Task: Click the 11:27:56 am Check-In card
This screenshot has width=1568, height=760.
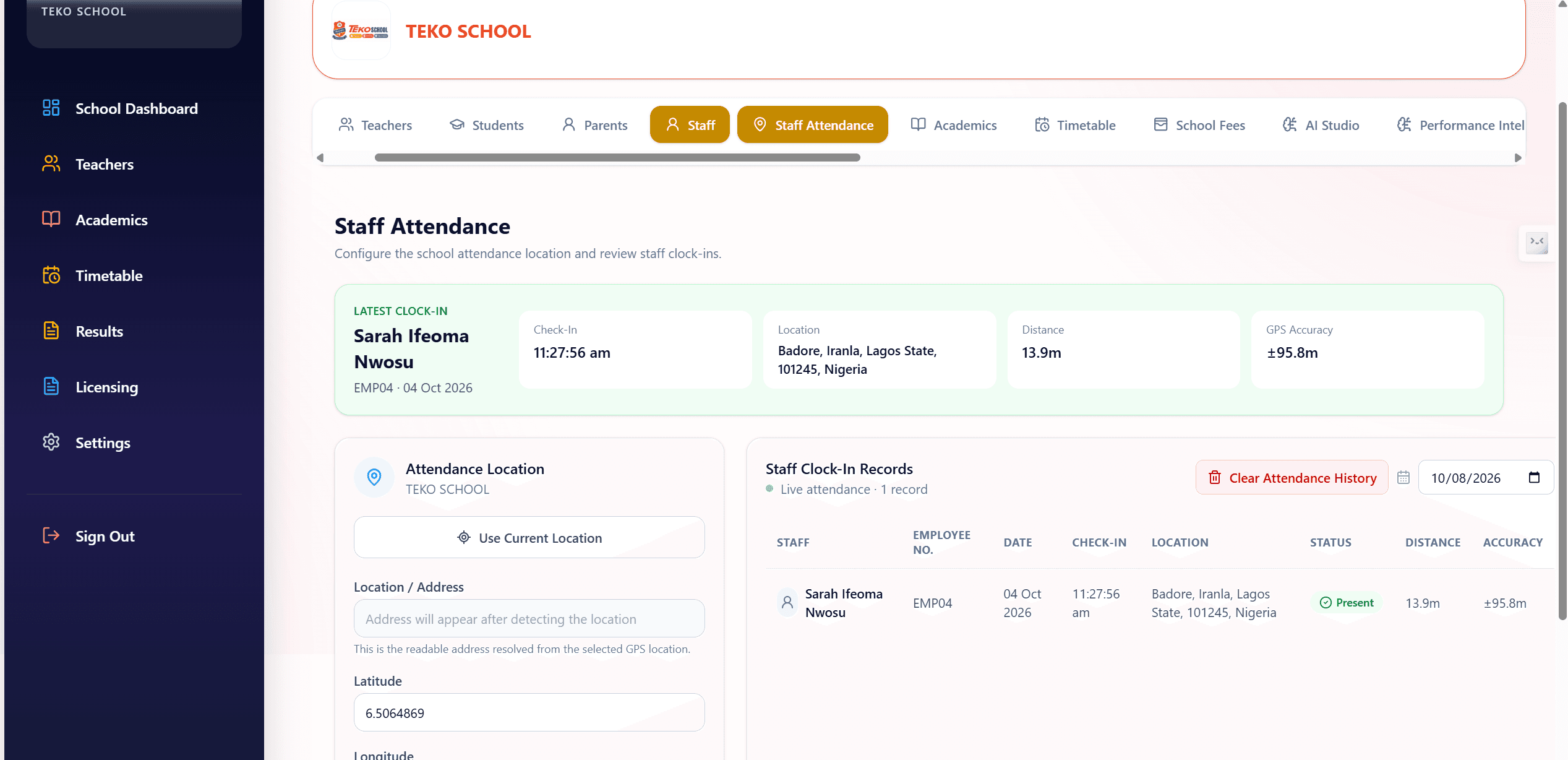Action: [635, 350]
